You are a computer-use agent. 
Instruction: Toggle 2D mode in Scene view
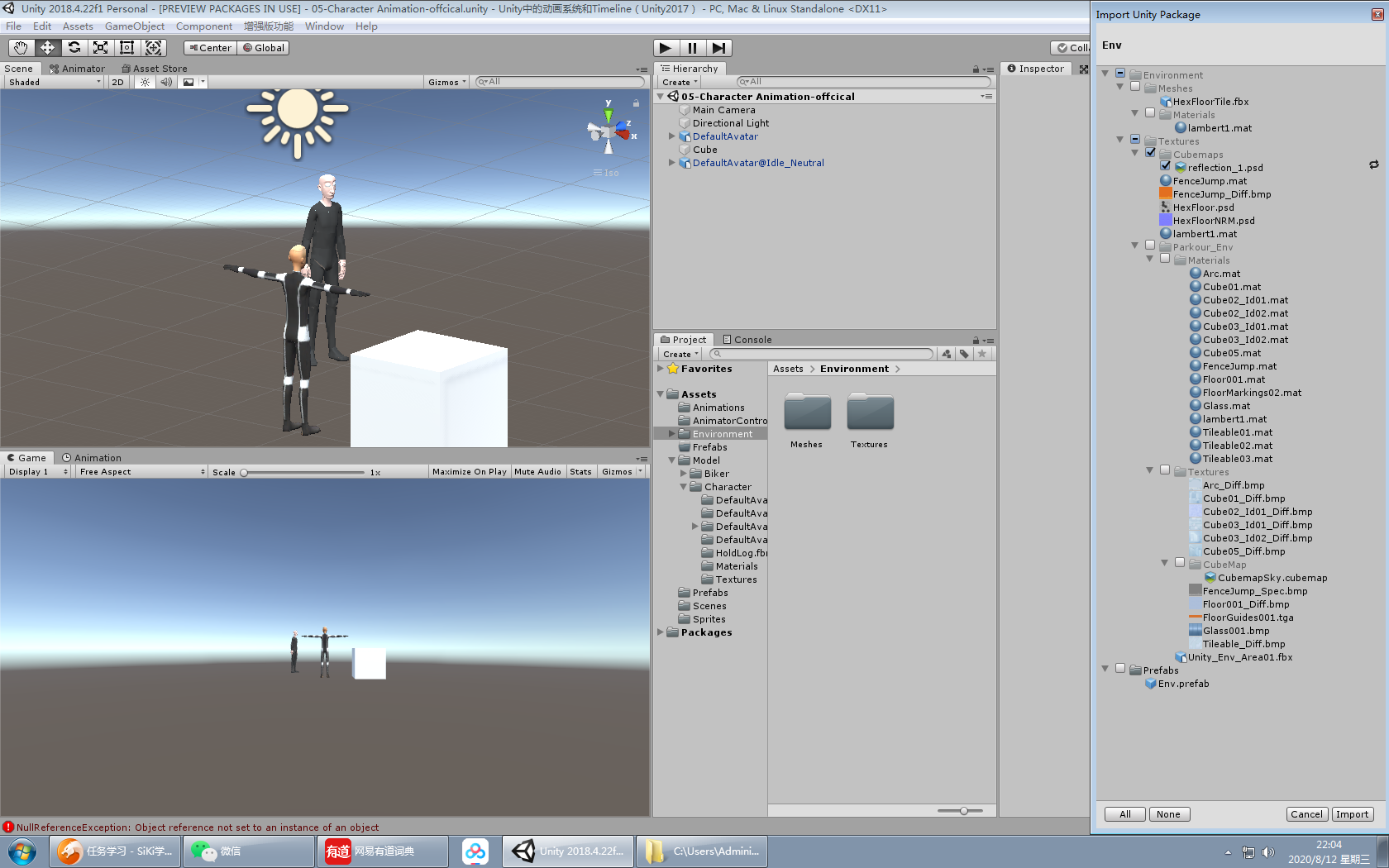117,82
